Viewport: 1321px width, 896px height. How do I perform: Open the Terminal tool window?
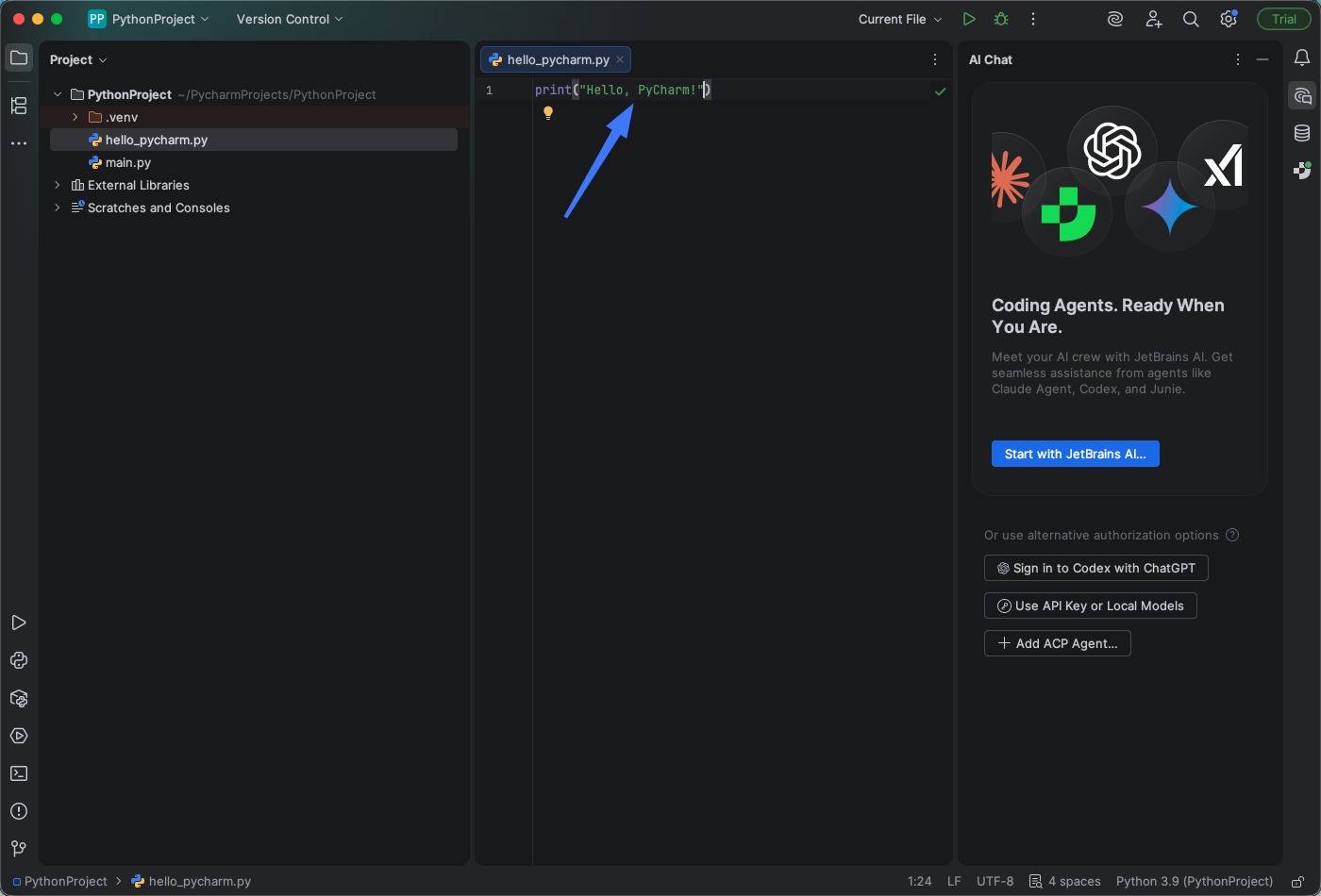pyautogui.click(x=19, y=773)
